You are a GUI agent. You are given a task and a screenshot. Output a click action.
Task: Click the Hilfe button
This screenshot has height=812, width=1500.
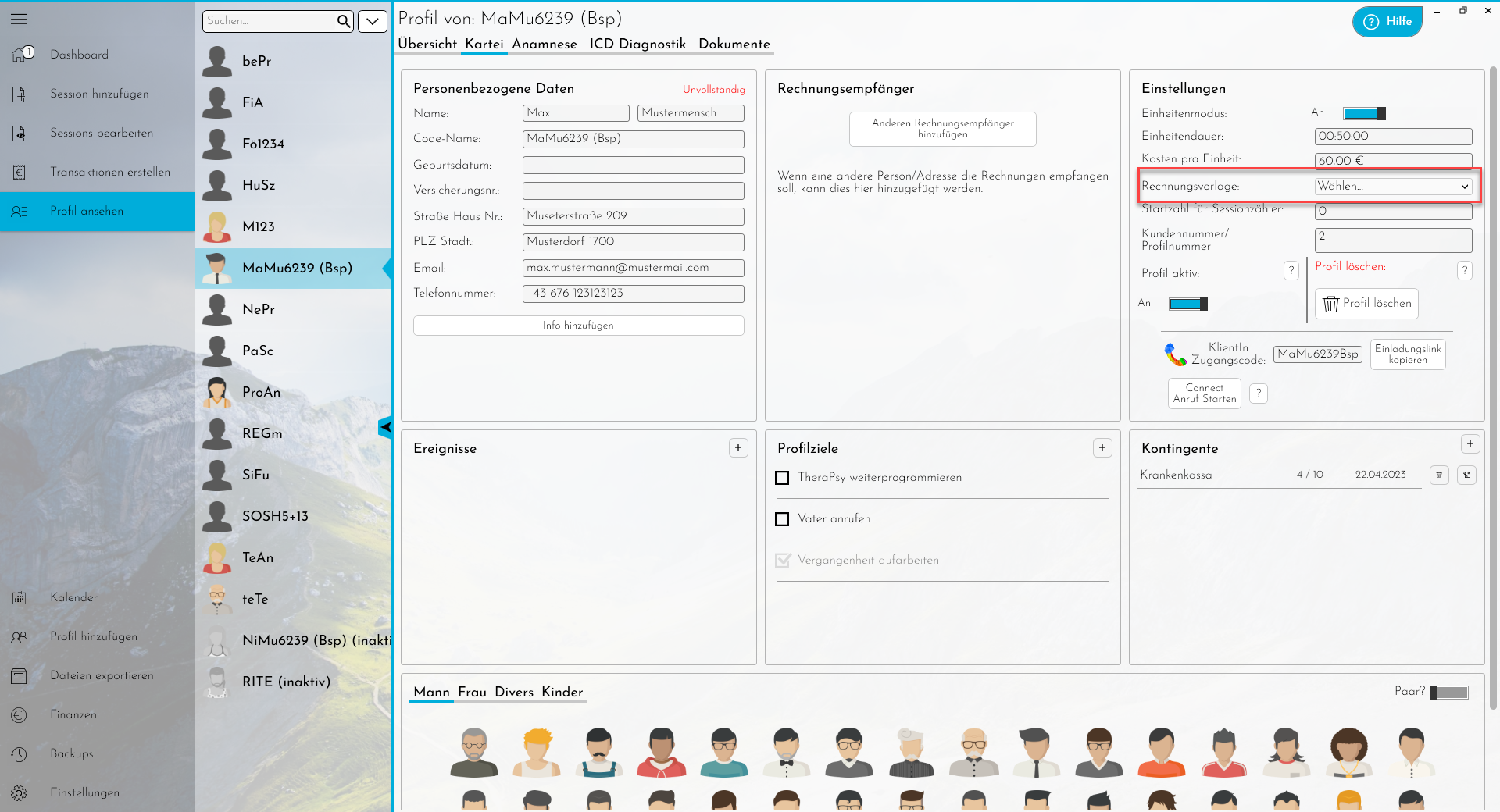coord(1387,21)
